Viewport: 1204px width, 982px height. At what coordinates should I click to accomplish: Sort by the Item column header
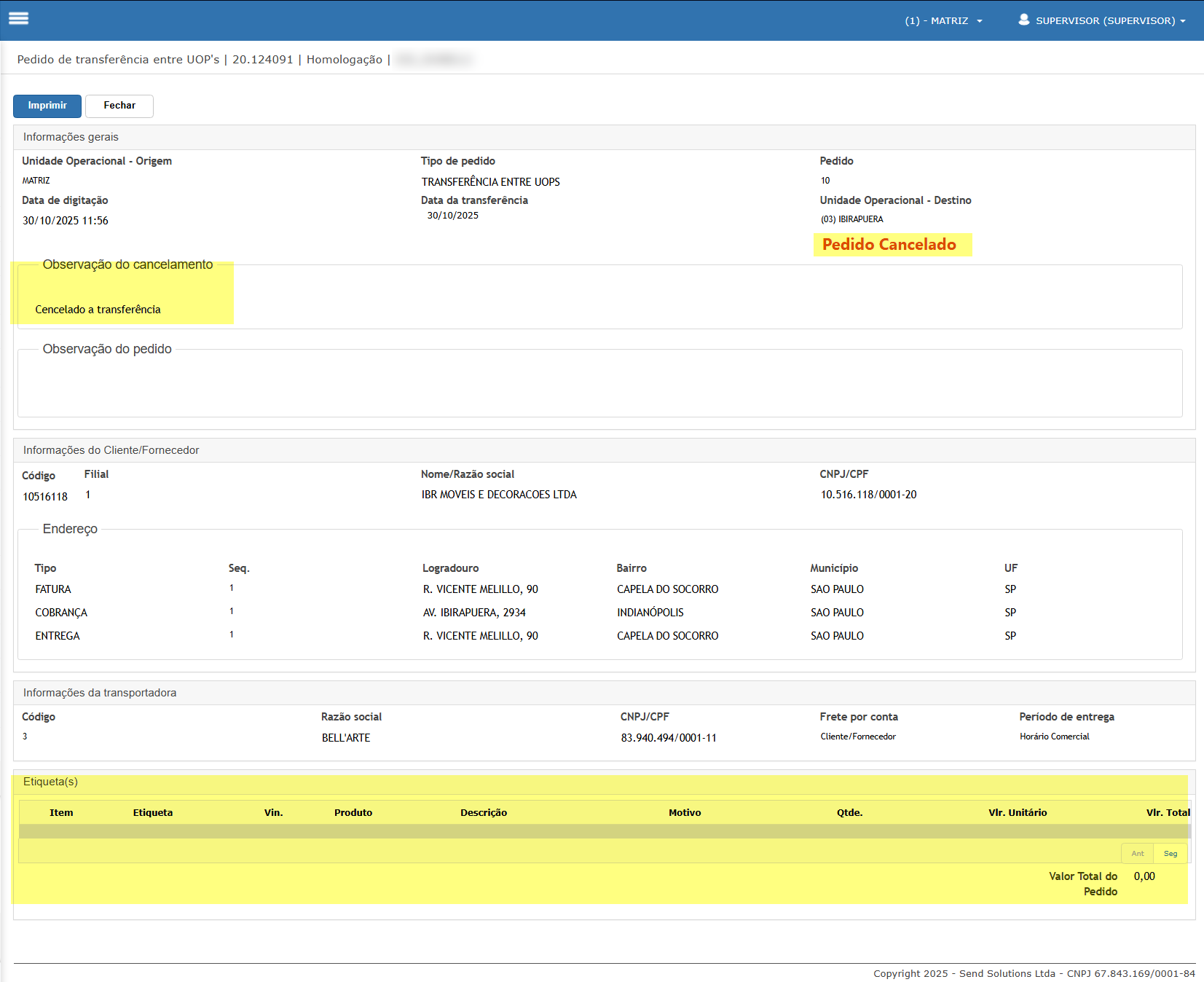[x=61, y=812]
